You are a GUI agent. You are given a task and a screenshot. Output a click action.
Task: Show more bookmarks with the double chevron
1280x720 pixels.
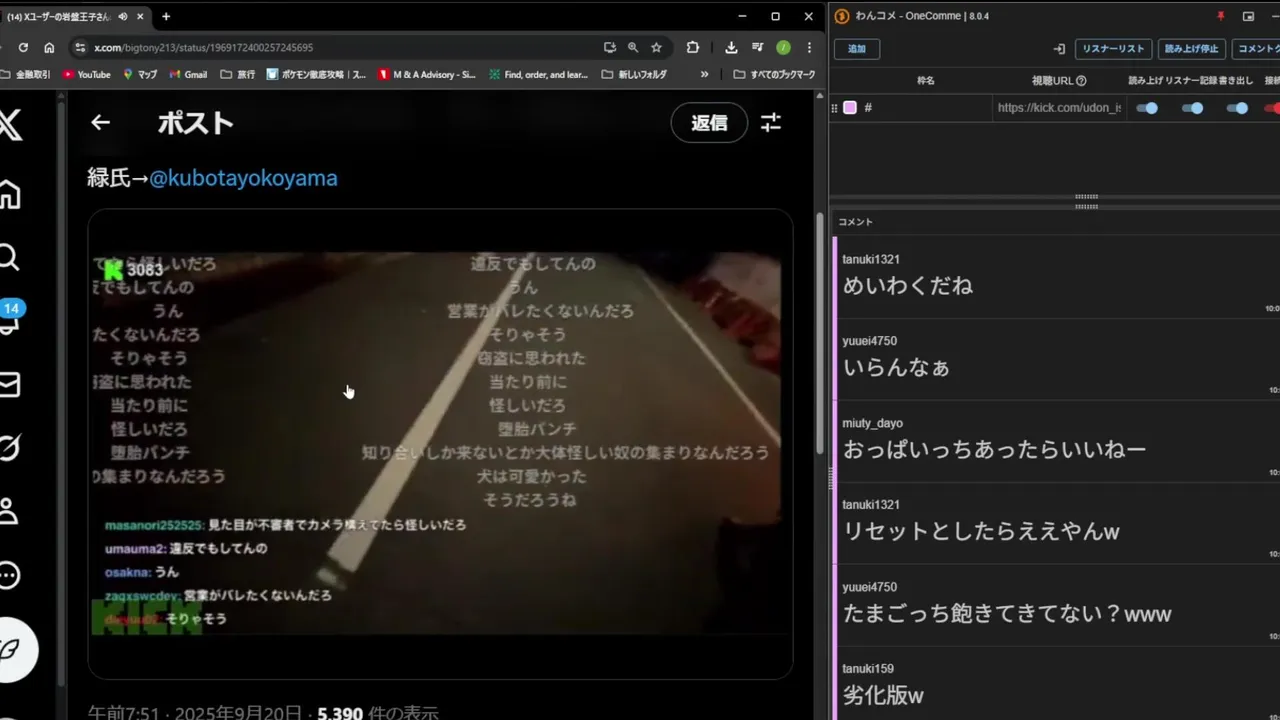pos(704,74)
